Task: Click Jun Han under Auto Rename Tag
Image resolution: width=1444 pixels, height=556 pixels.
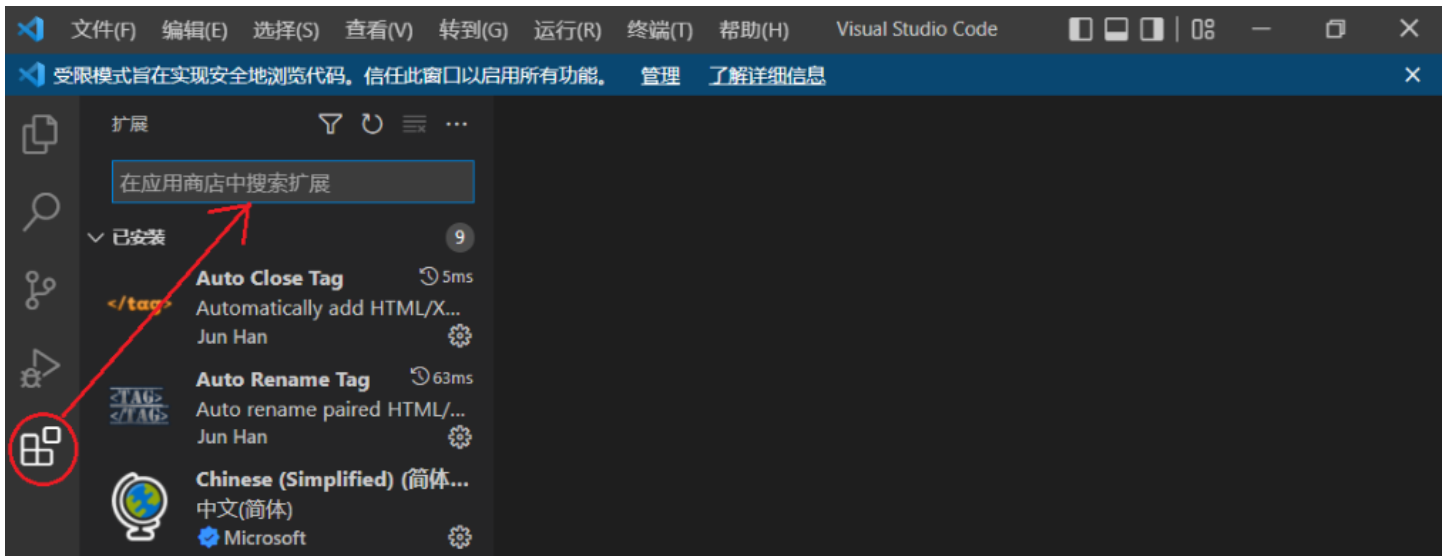Action: point(231,437)
